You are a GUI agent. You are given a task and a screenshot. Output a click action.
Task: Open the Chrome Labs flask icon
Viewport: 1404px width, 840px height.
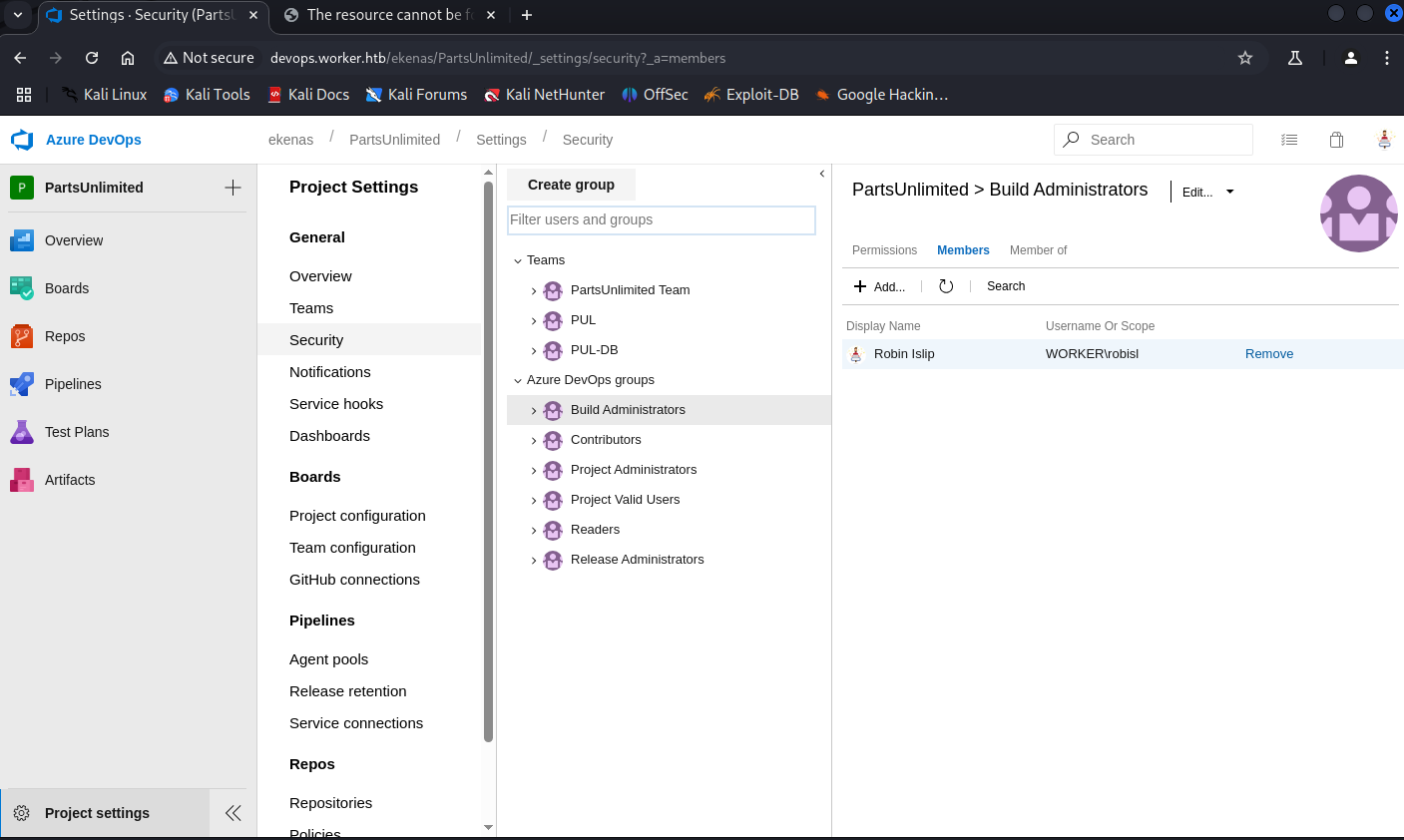pos(1295,58)
